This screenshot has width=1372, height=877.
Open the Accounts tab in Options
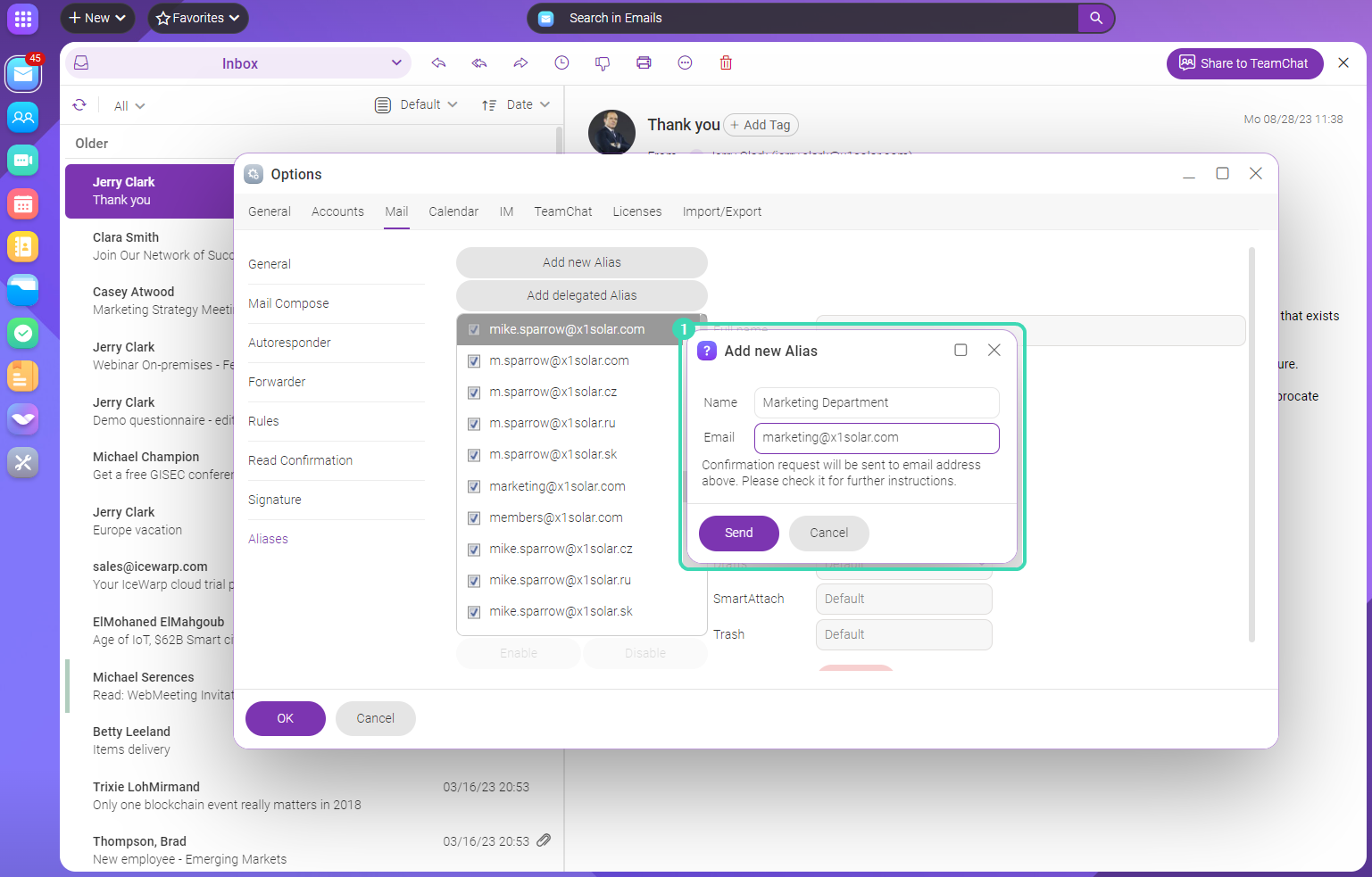pyautogui.click(x=337, y=211)
